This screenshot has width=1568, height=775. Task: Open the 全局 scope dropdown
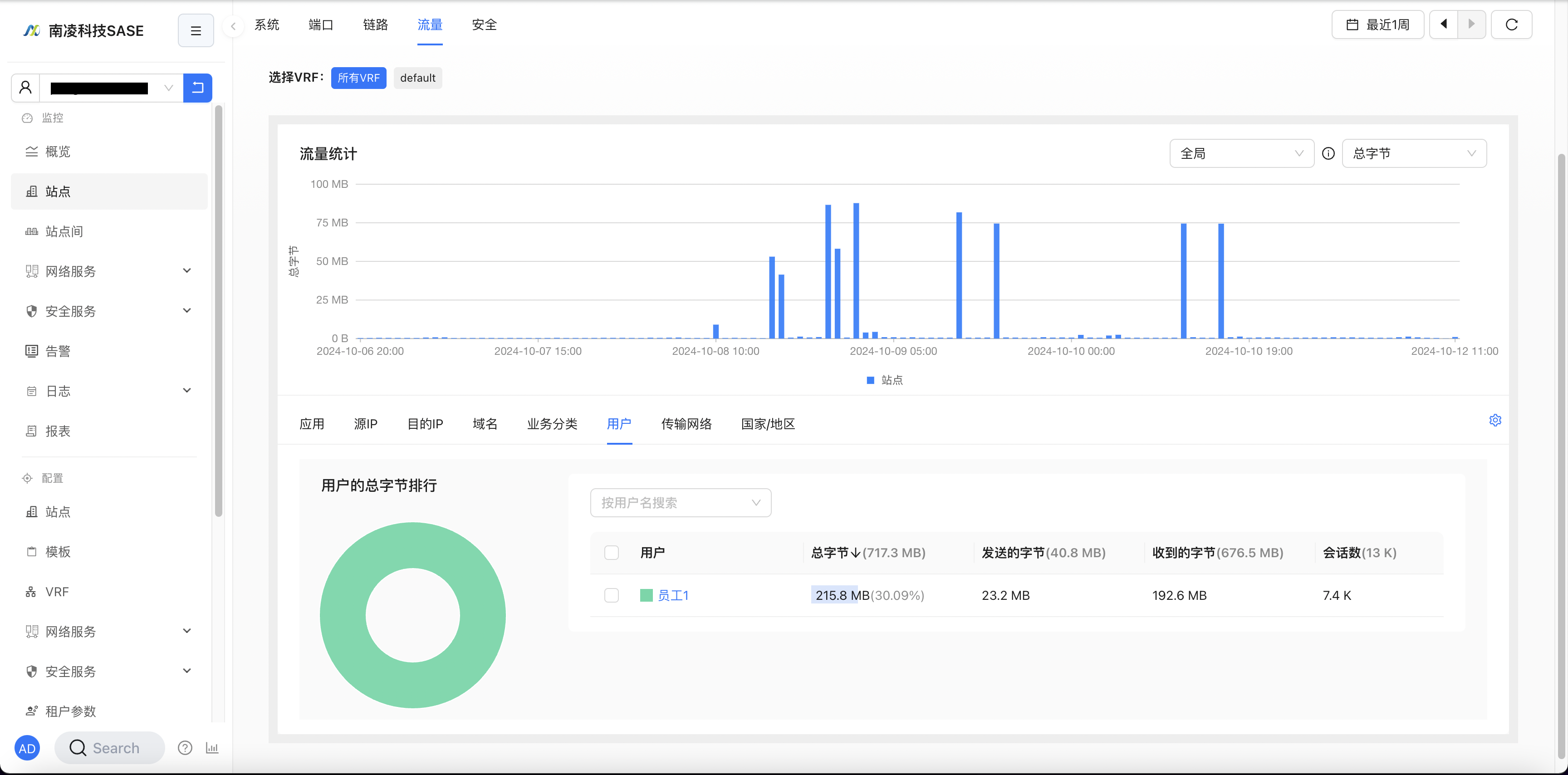coord(1241,153)
